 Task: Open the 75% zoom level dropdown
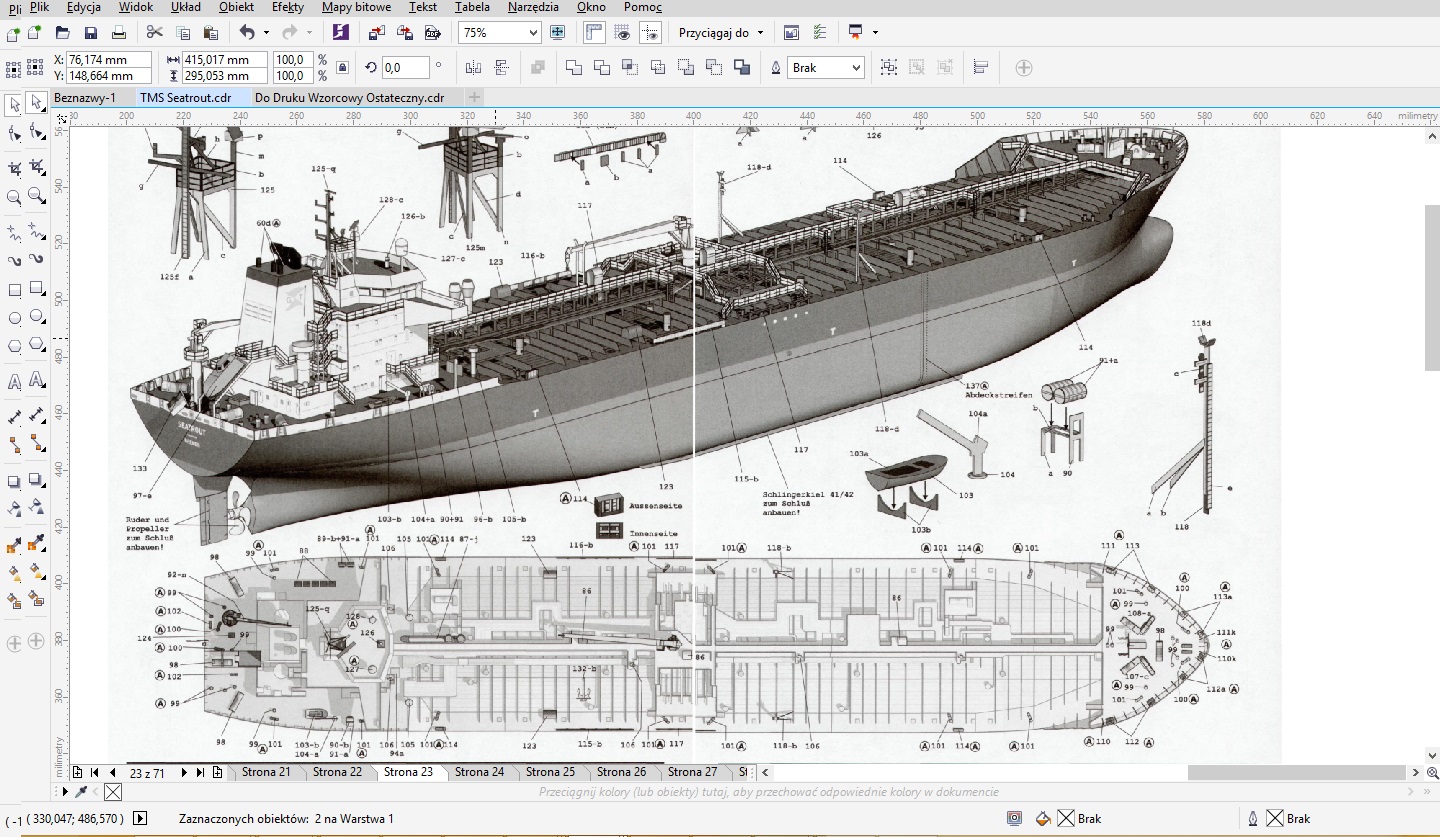click(x=532, y=32)
